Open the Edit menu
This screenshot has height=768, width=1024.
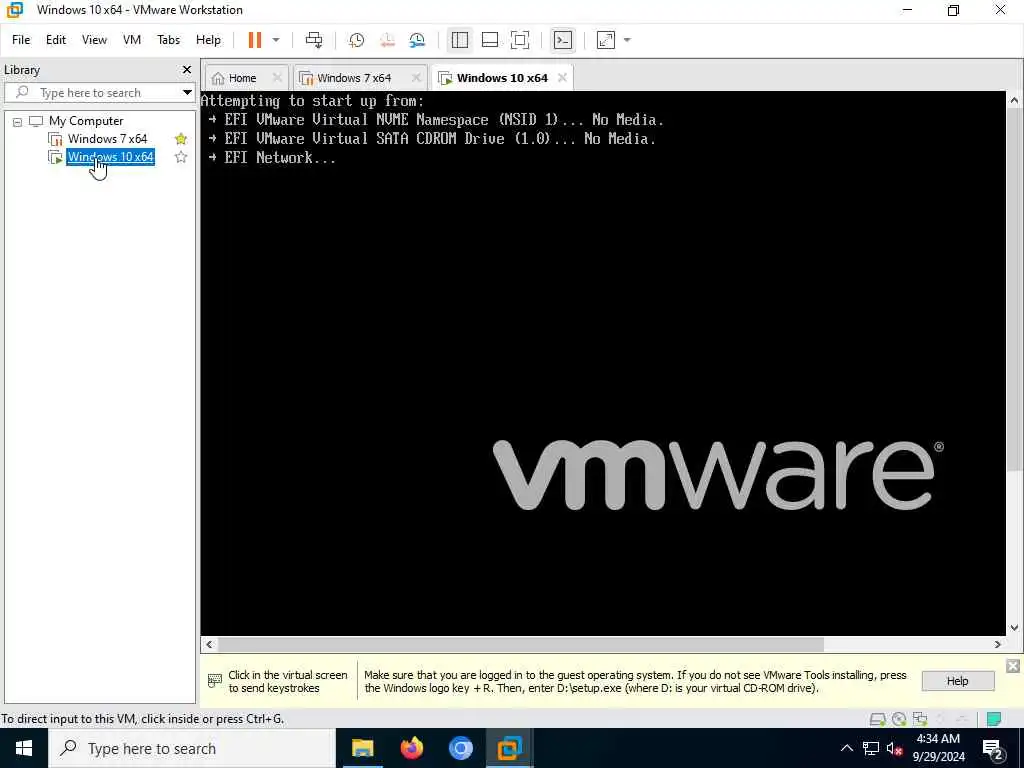[56, 40]
